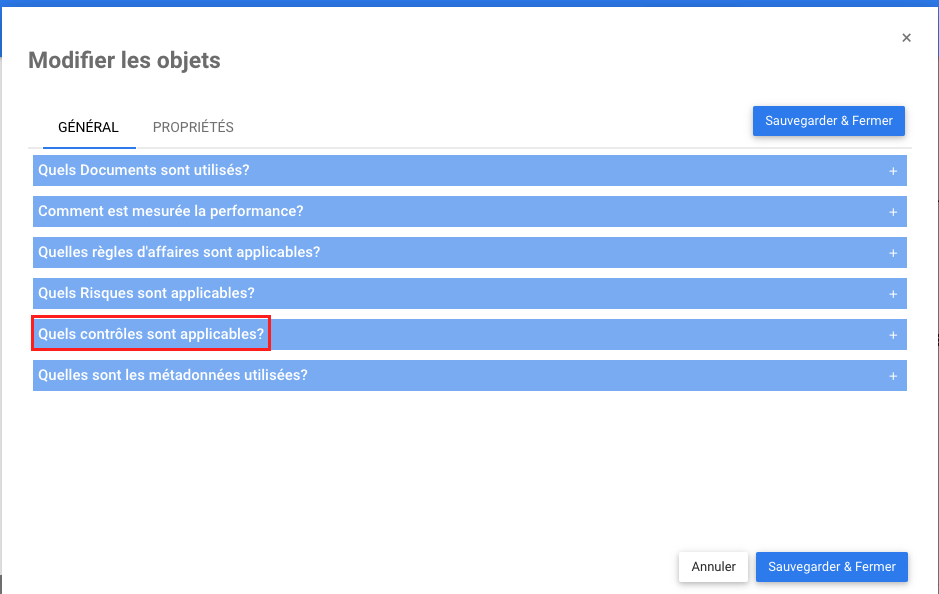Click the 'Modifier les objets' dialog title

coord(124,60)
